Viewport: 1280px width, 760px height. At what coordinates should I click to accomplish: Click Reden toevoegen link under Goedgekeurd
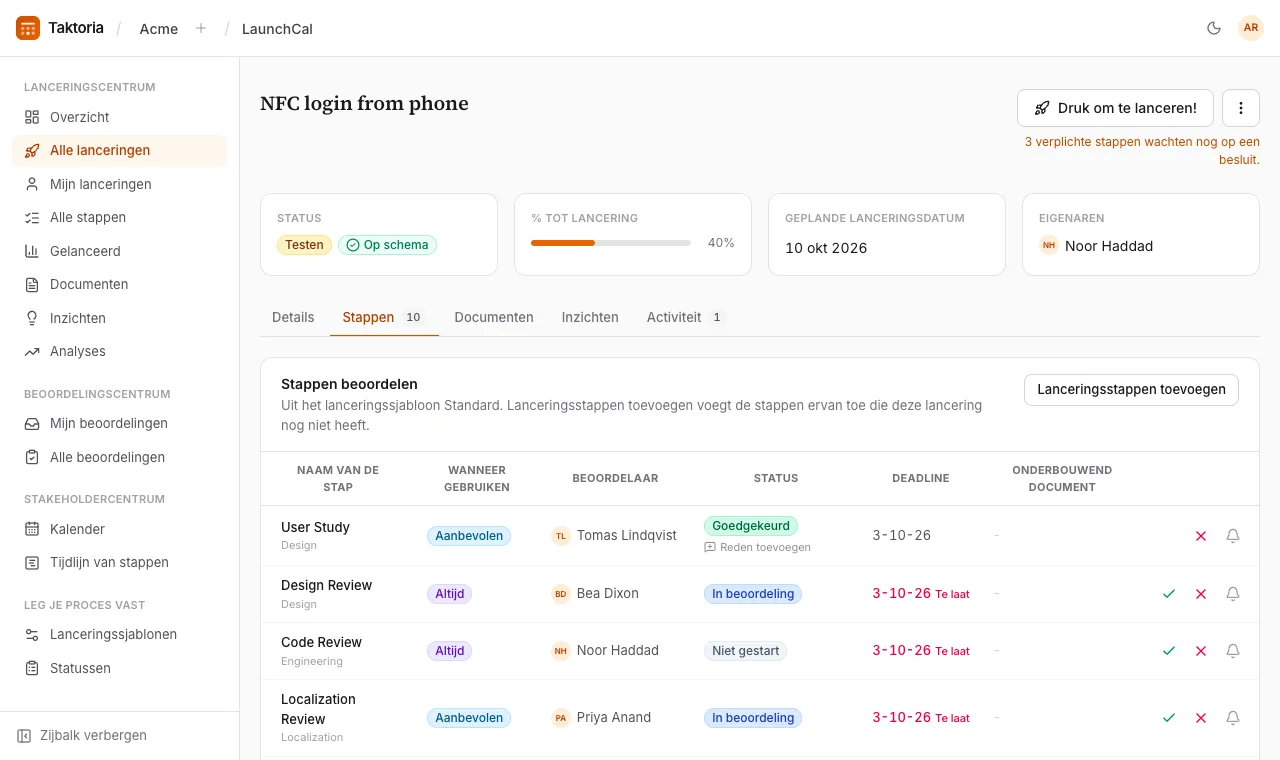click(758, 547)
